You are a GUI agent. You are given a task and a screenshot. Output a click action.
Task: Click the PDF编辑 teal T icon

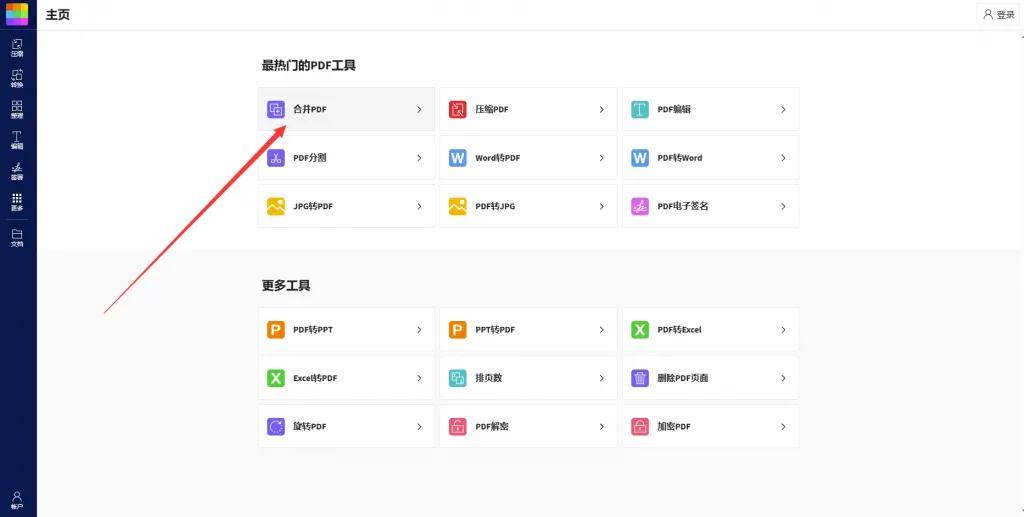[x=640, y=110]
